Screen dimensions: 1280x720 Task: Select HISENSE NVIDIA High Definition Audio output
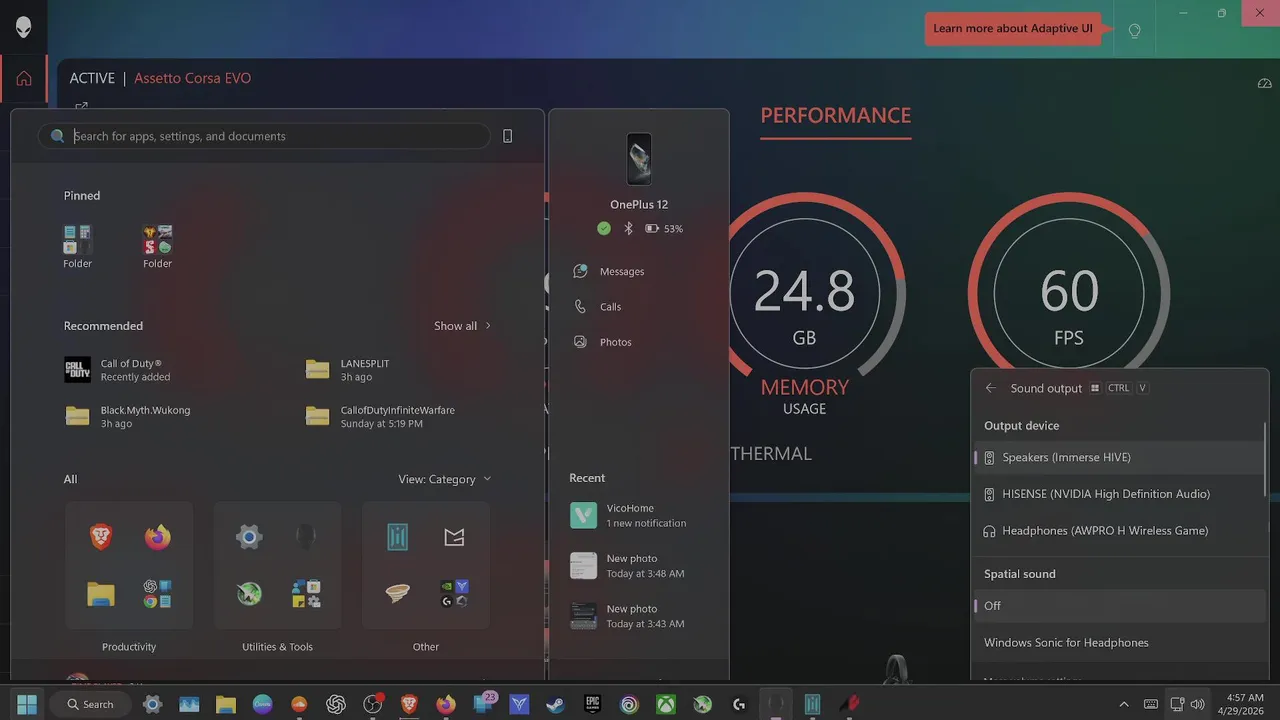(x=1119, y=494)
